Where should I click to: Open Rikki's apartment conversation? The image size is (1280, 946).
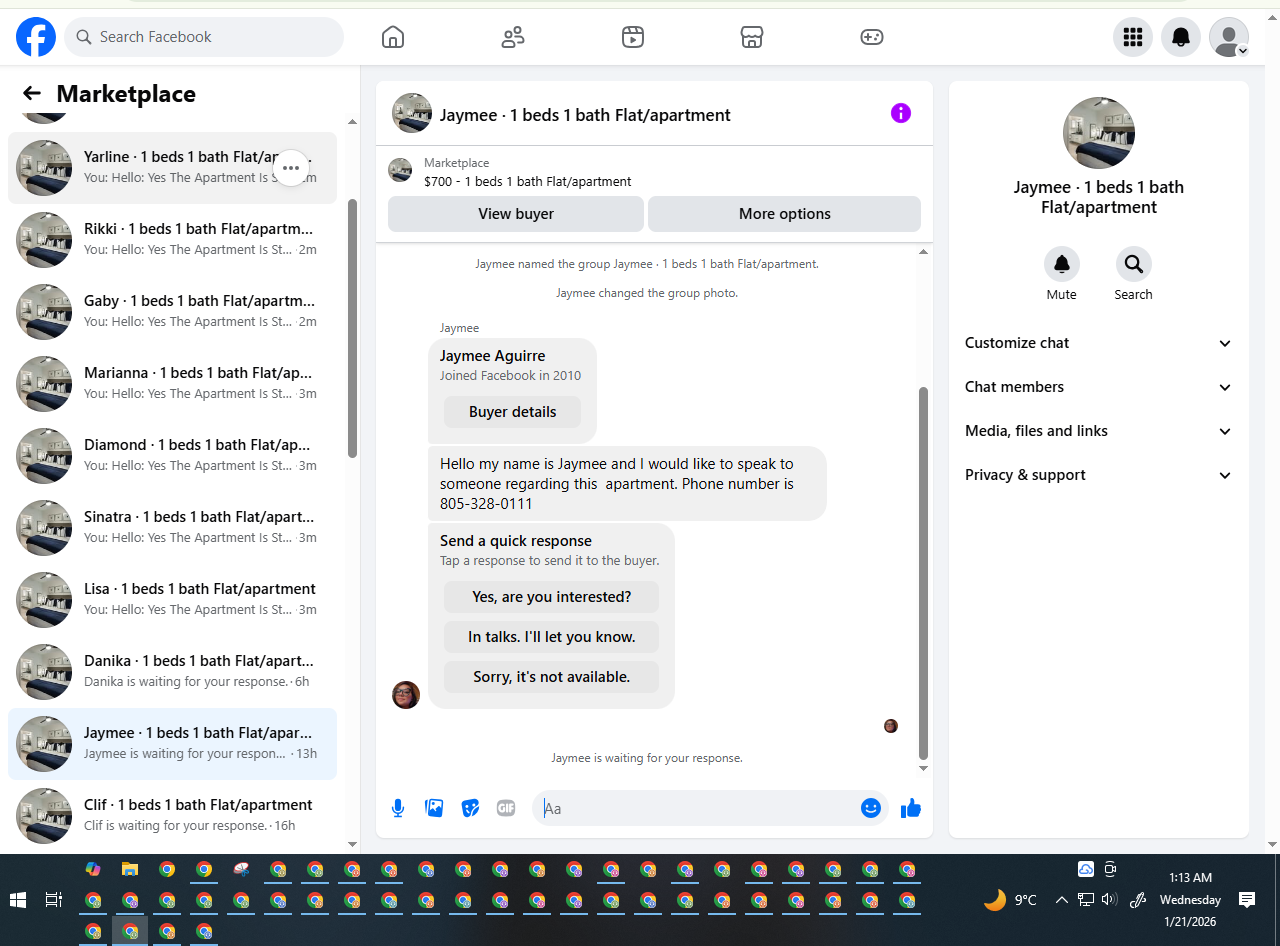pos(172,240)
